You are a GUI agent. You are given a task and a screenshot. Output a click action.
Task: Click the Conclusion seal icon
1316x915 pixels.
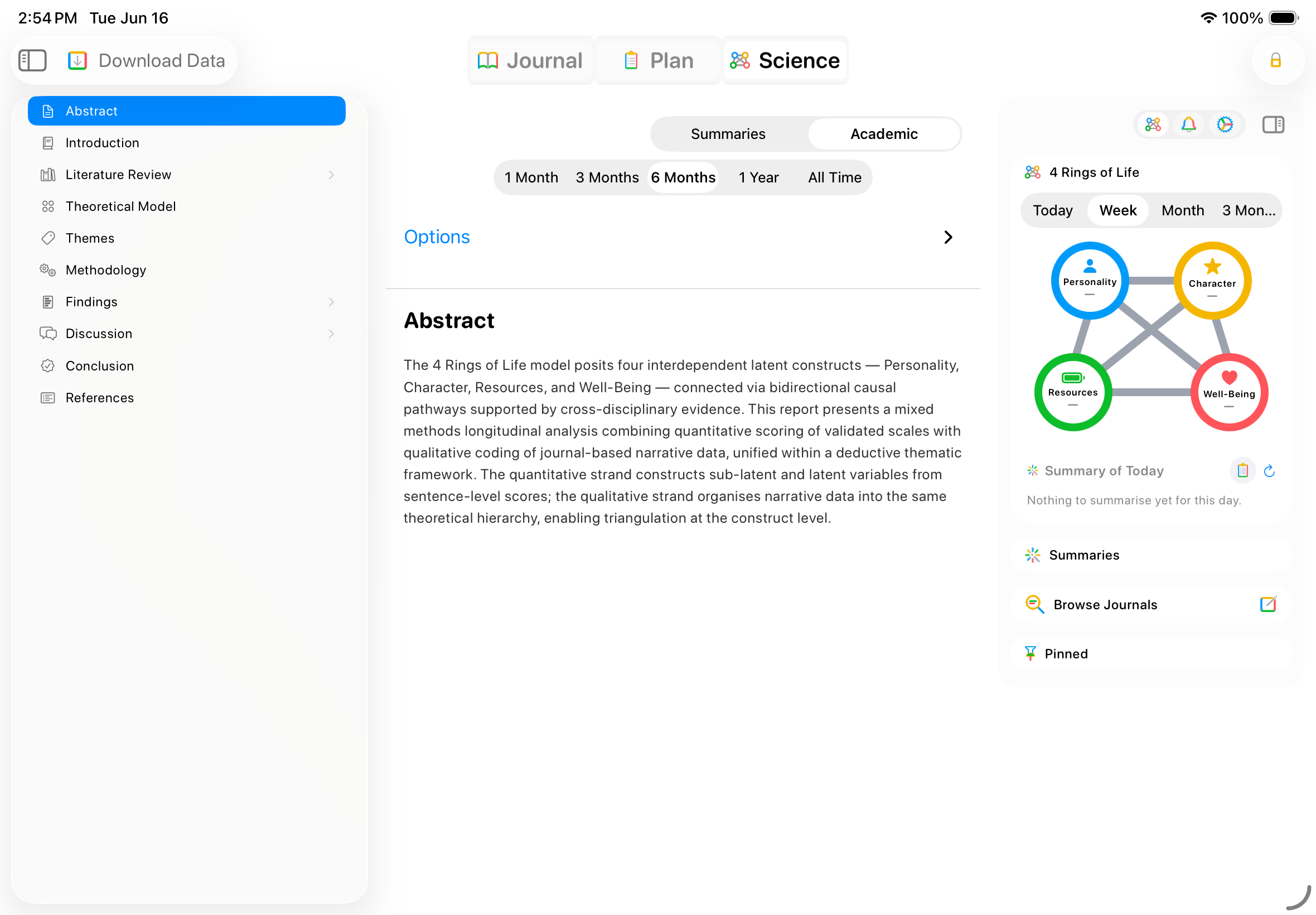click(48, 366)
